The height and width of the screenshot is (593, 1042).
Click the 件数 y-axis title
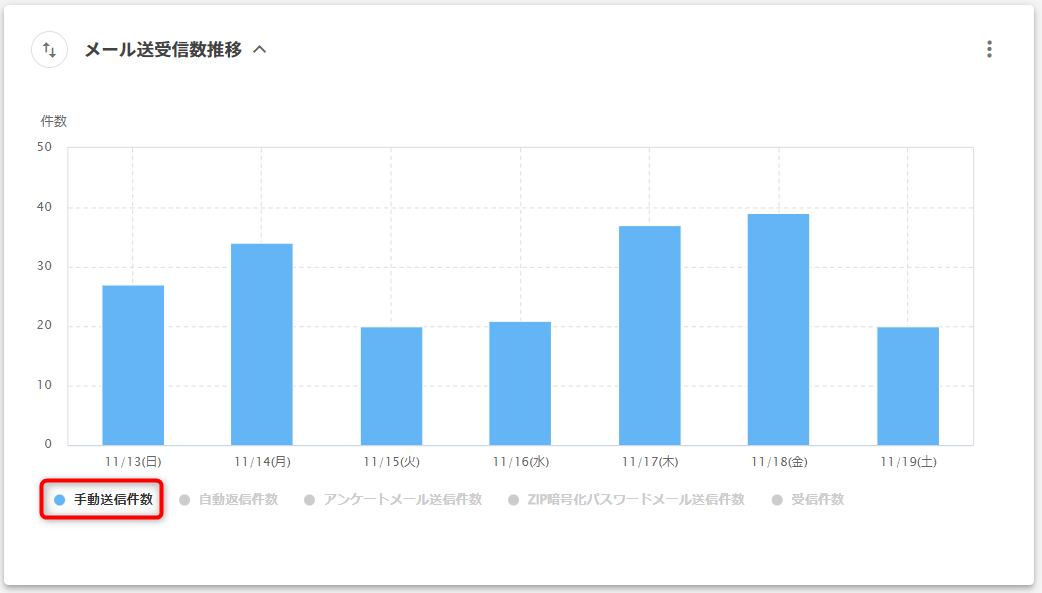53,122
